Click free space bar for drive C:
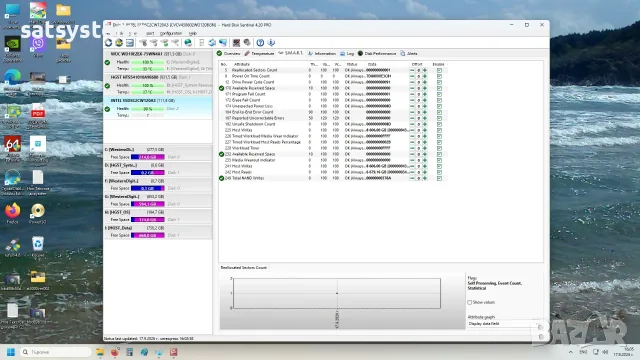640x360 pixels. (x=147, y=157)
